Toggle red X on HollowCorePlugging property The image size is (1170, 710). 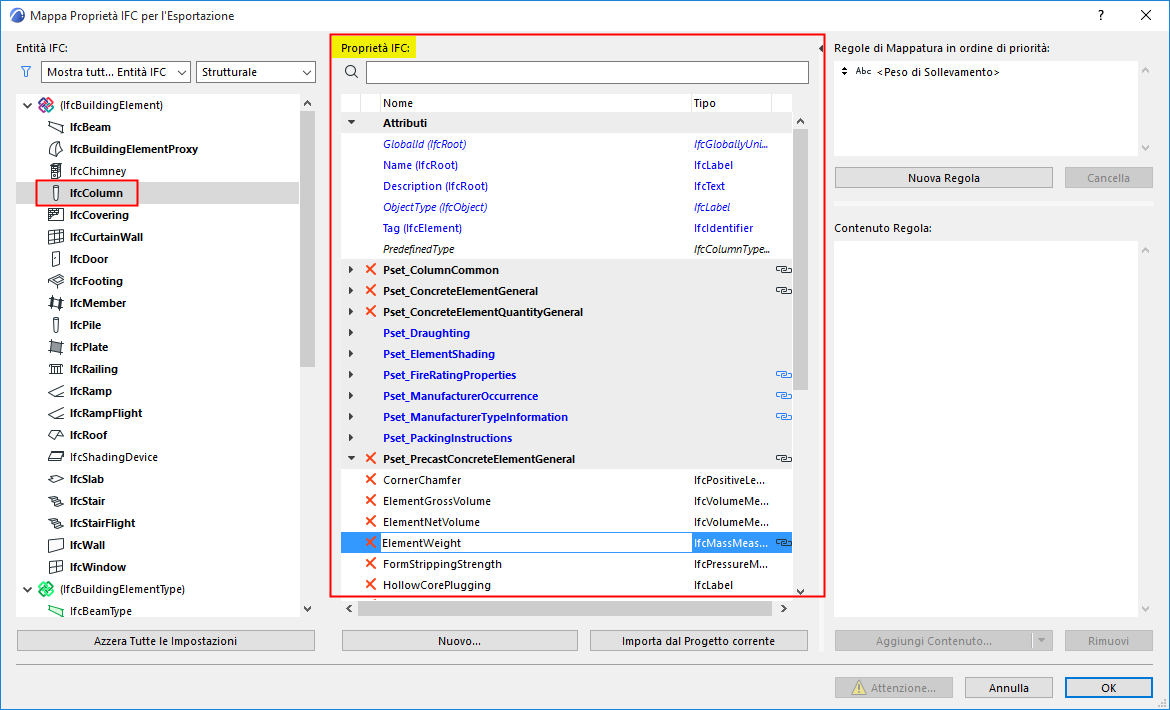371,585
